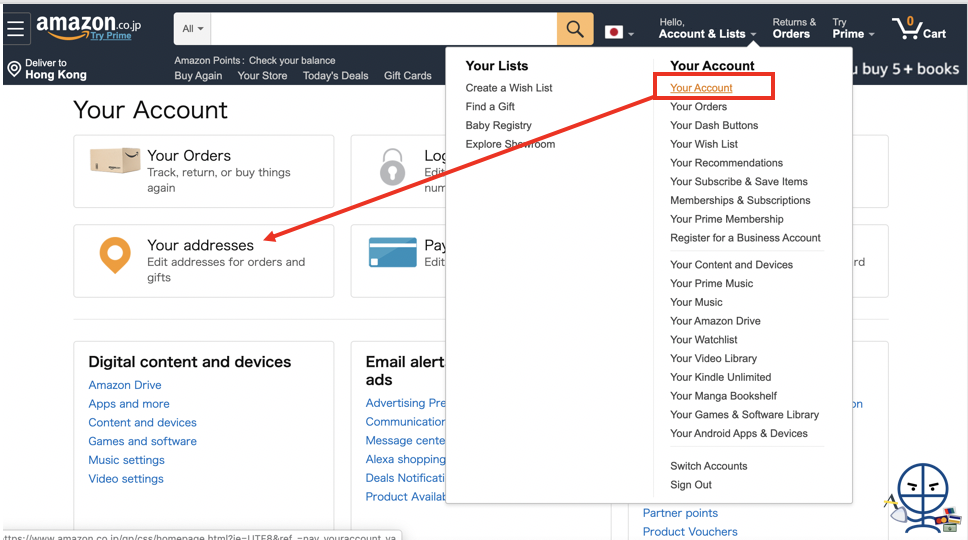Image resolution: width=968 pixels, height=540 pixels.
Task: Click the Try Prime link under the logo
Action: click(x=111, y=36)
